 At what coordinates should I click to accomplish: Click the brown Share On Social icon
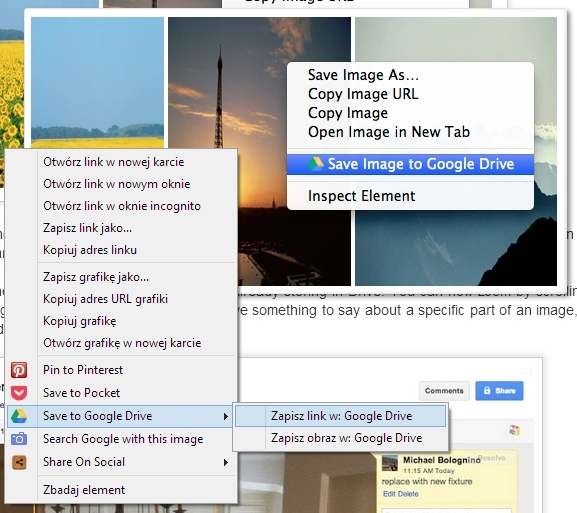tap(19, 462)
